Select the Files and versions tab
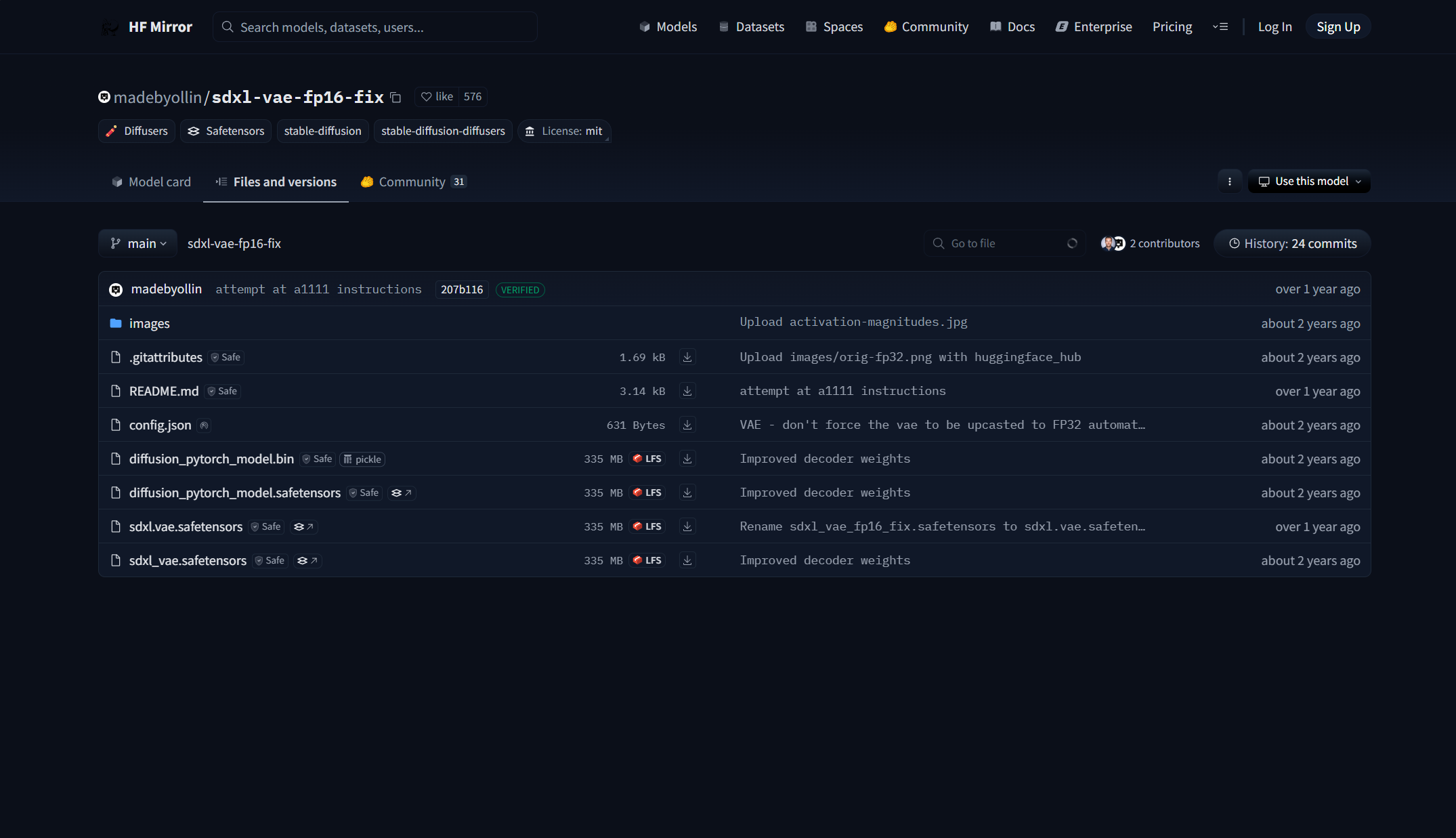The image size is (1456, 838). pos(276,182)
